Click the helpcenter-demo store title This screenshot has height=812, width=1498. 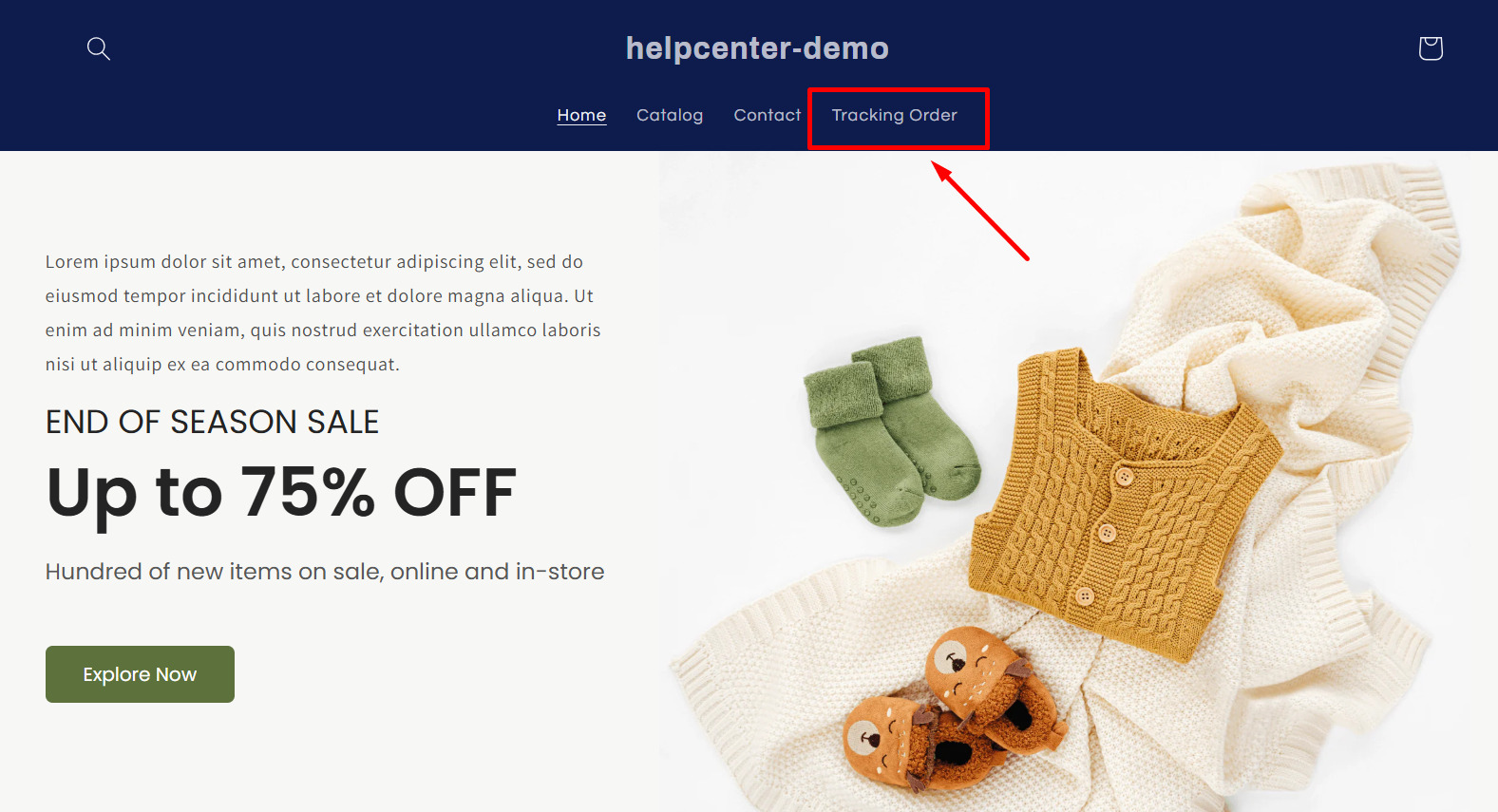757,47
